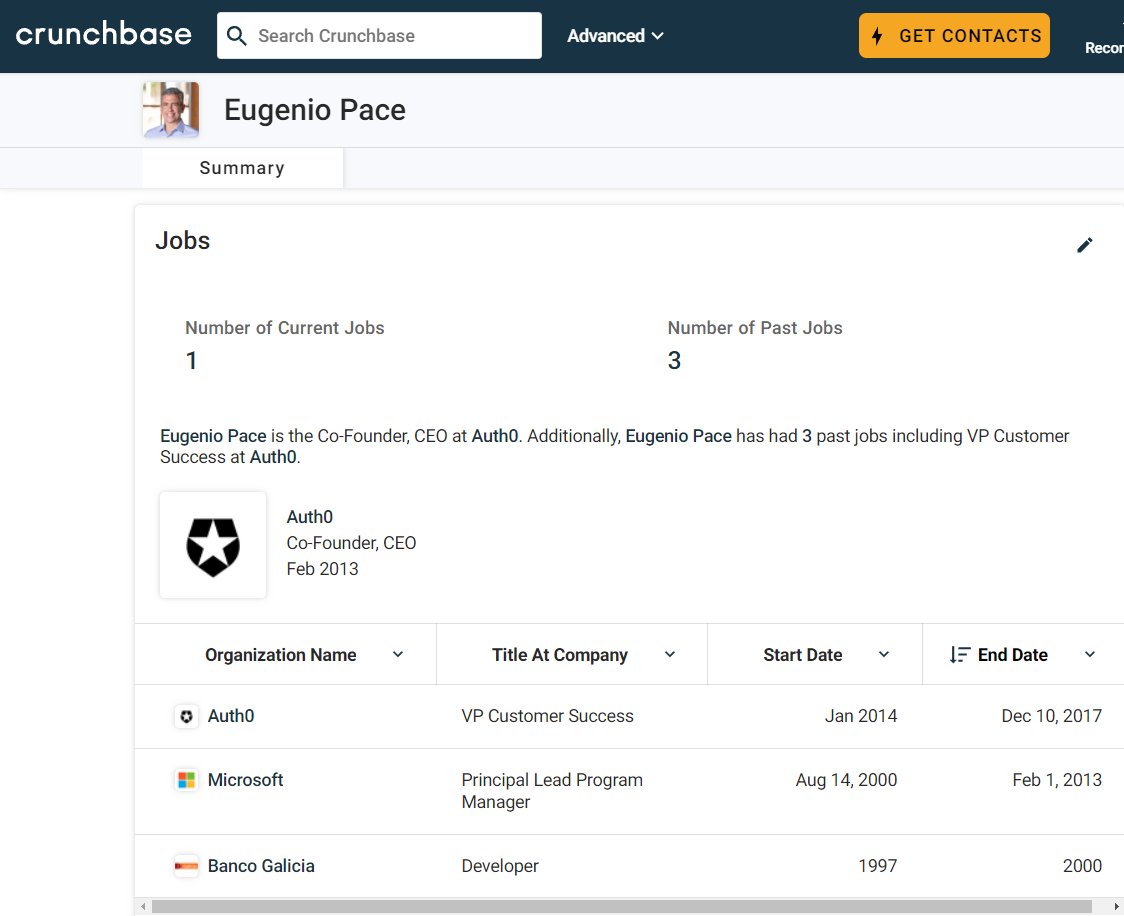Click the horizontal scrollbar track
Viewport: 1124px width, 916px height.
pos(621,907)
